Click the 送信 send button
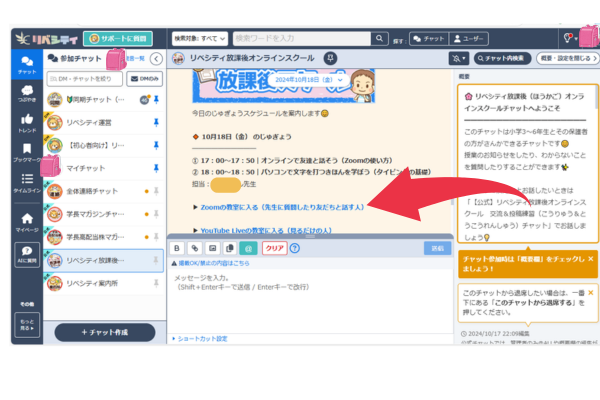 (437, 248)
